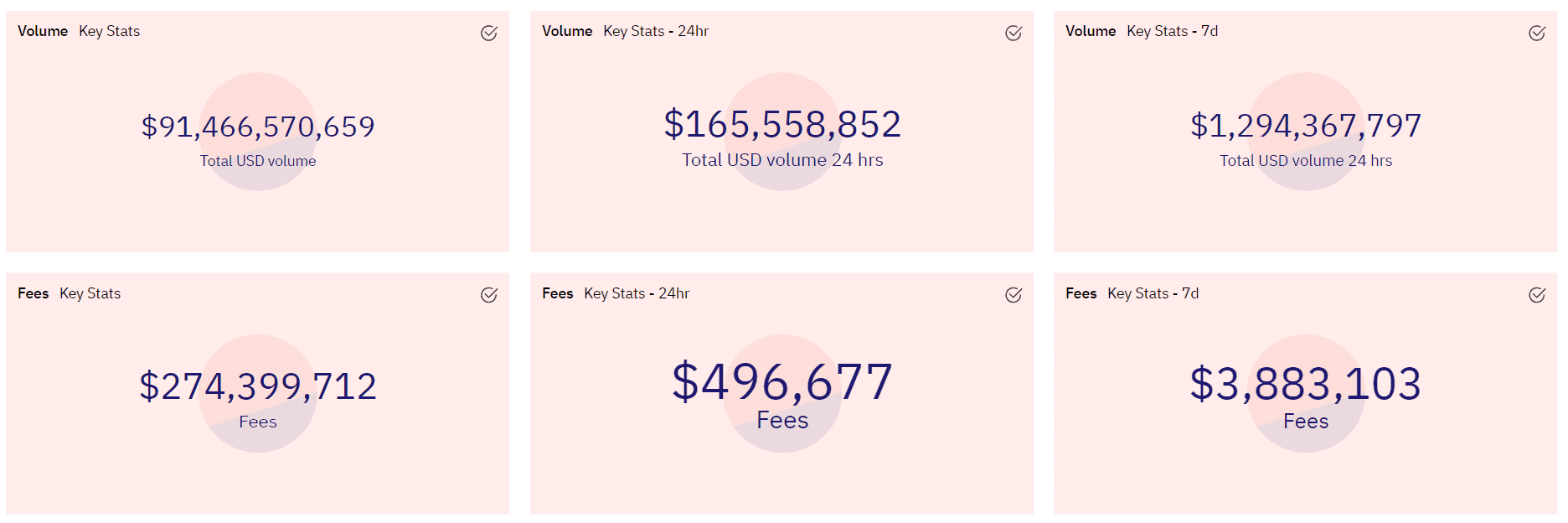Click checkmark icon on Fees 7d card
The image size is (1568, 523).
(1537, 295)
